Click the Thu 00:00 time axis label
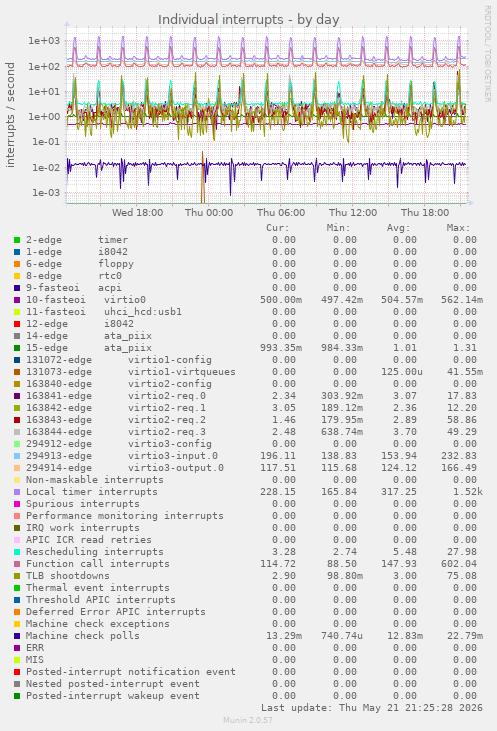 209,213
